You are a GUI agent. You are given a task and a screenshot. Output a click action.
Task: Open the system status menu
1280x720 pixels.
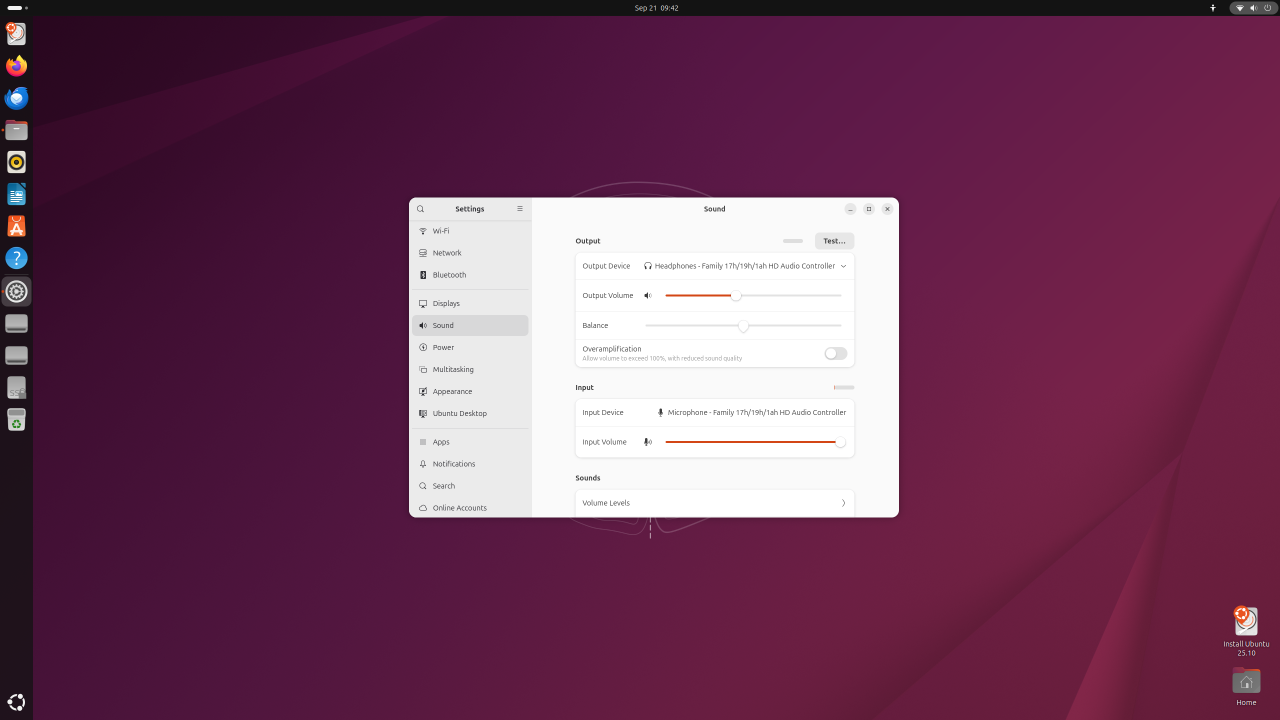pos(1252,7)
